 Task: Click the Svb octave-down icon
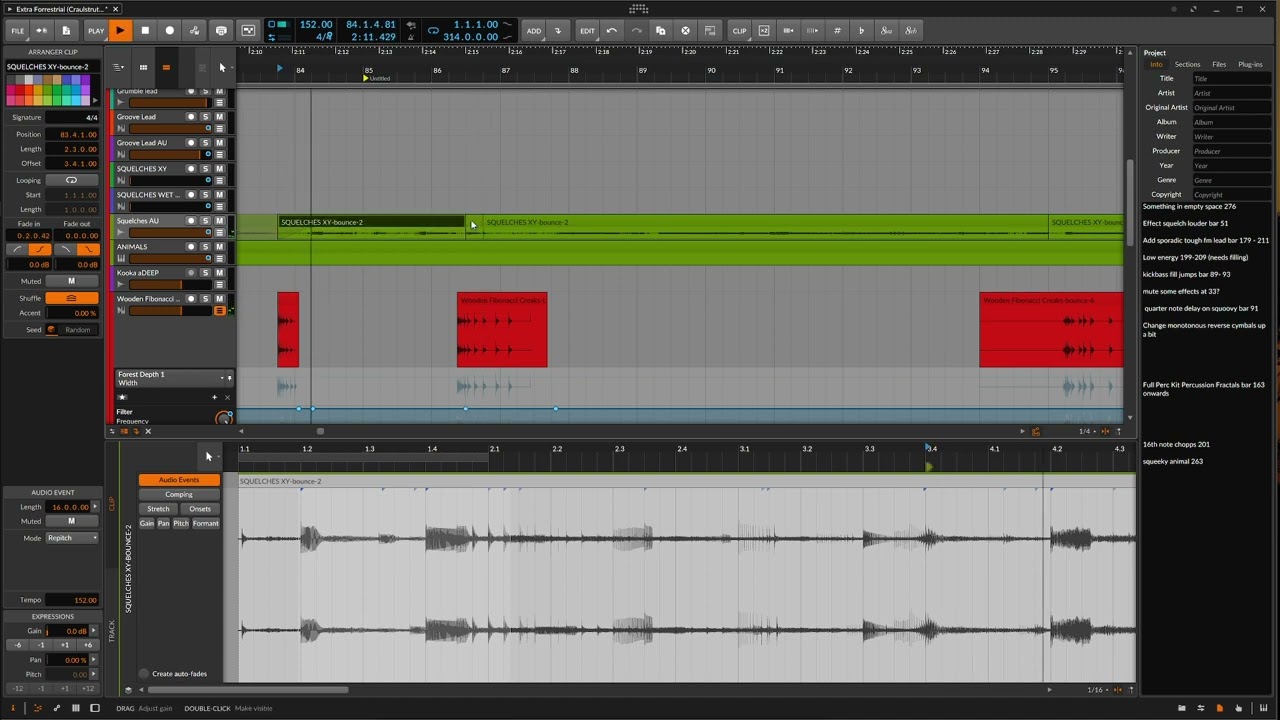(x=910, y=31)
